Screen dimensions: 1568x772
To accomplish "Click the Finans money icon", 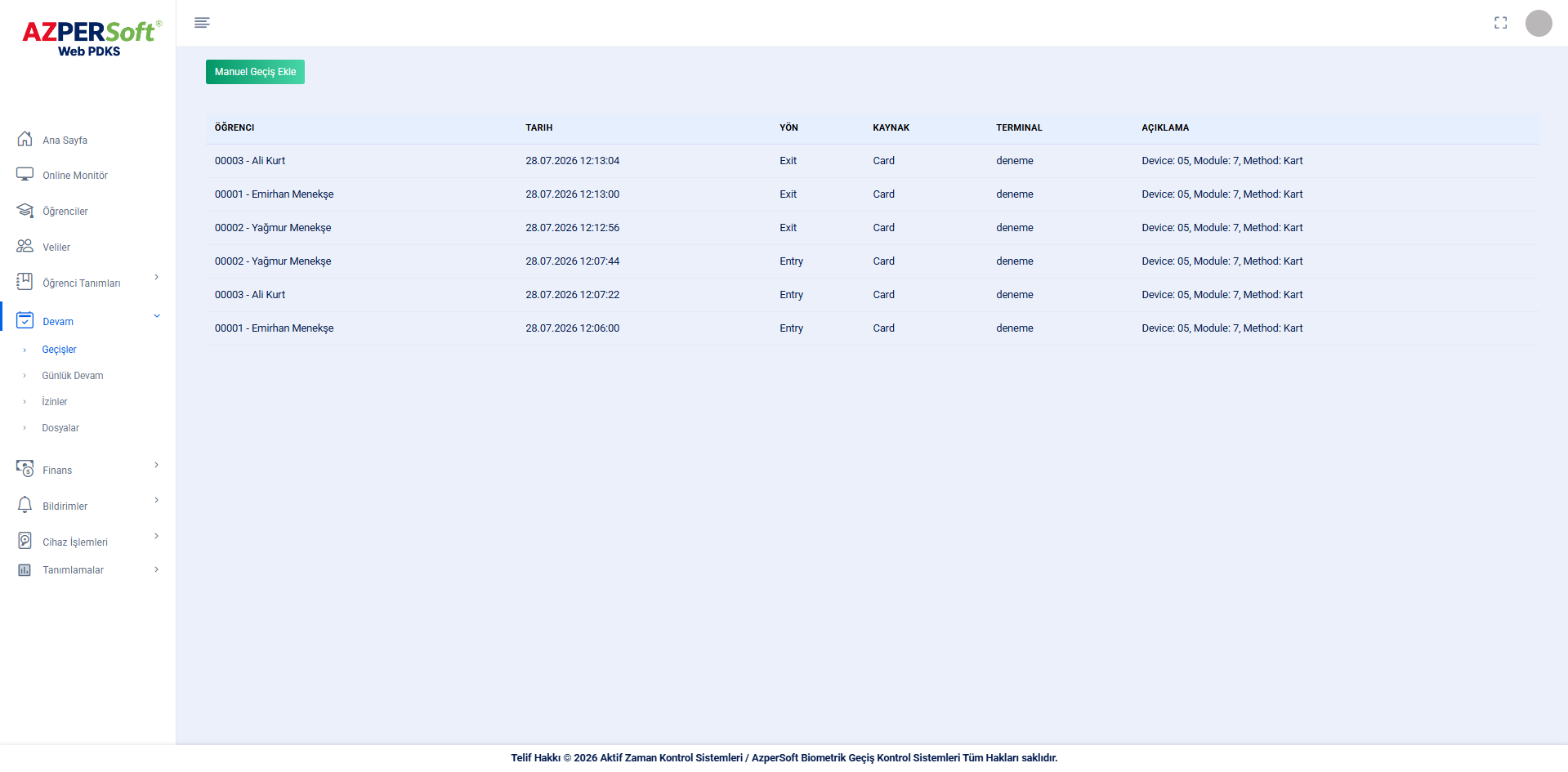I will pyautogui.click(x=25, y=469).
